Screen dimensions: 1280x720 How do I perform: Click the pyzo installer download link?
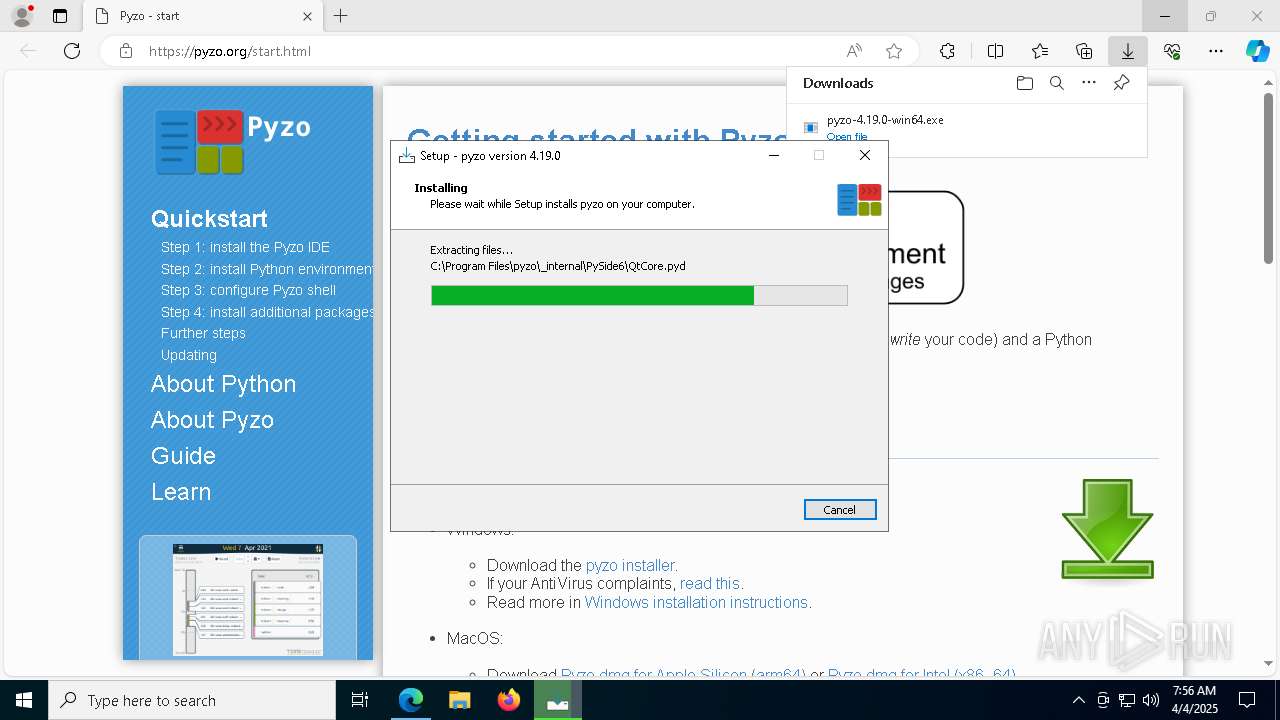630,565
